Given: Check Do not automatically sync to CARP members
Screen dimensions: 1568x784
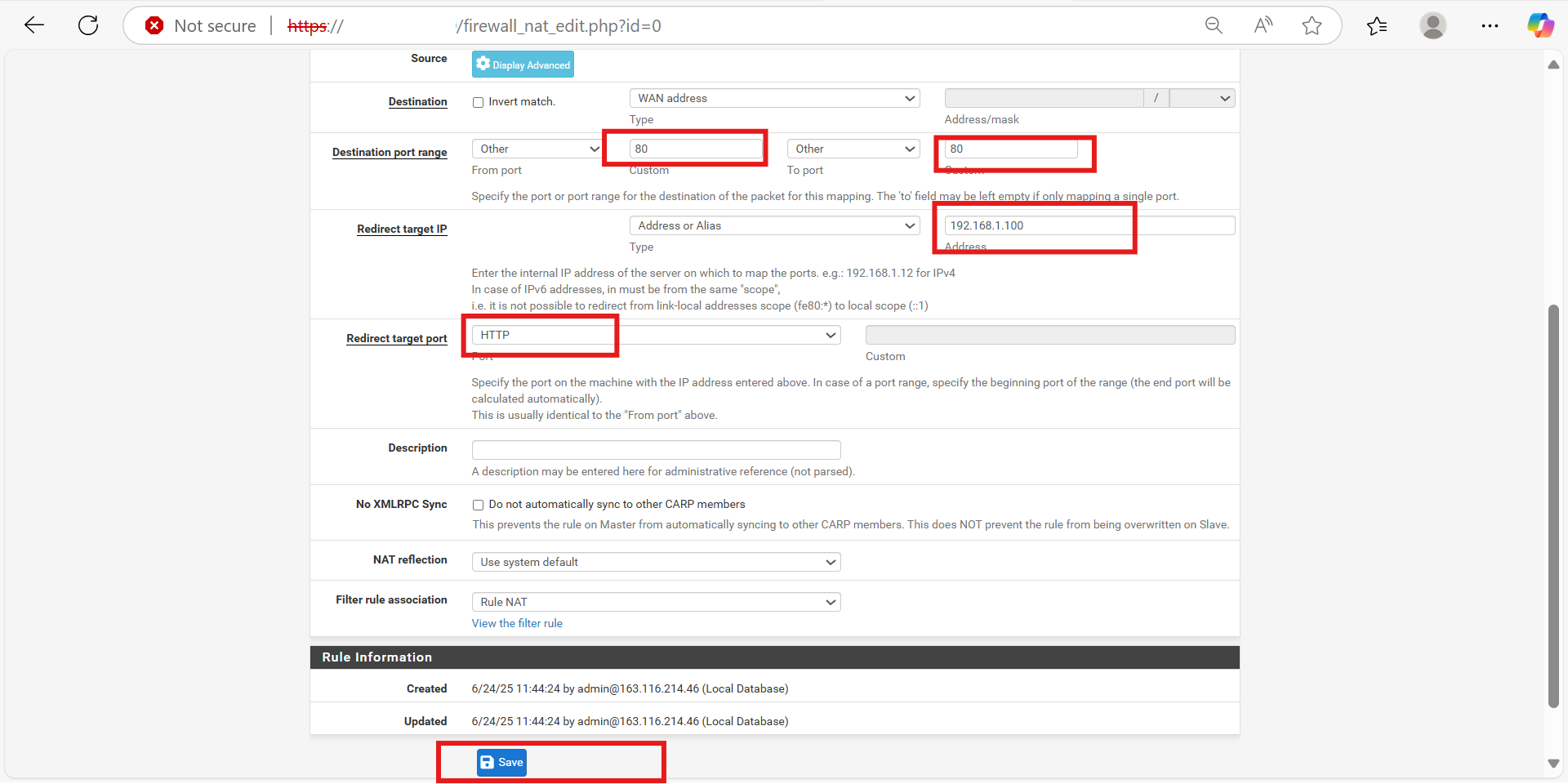Looking at the screenshot, I should [478, 504].
